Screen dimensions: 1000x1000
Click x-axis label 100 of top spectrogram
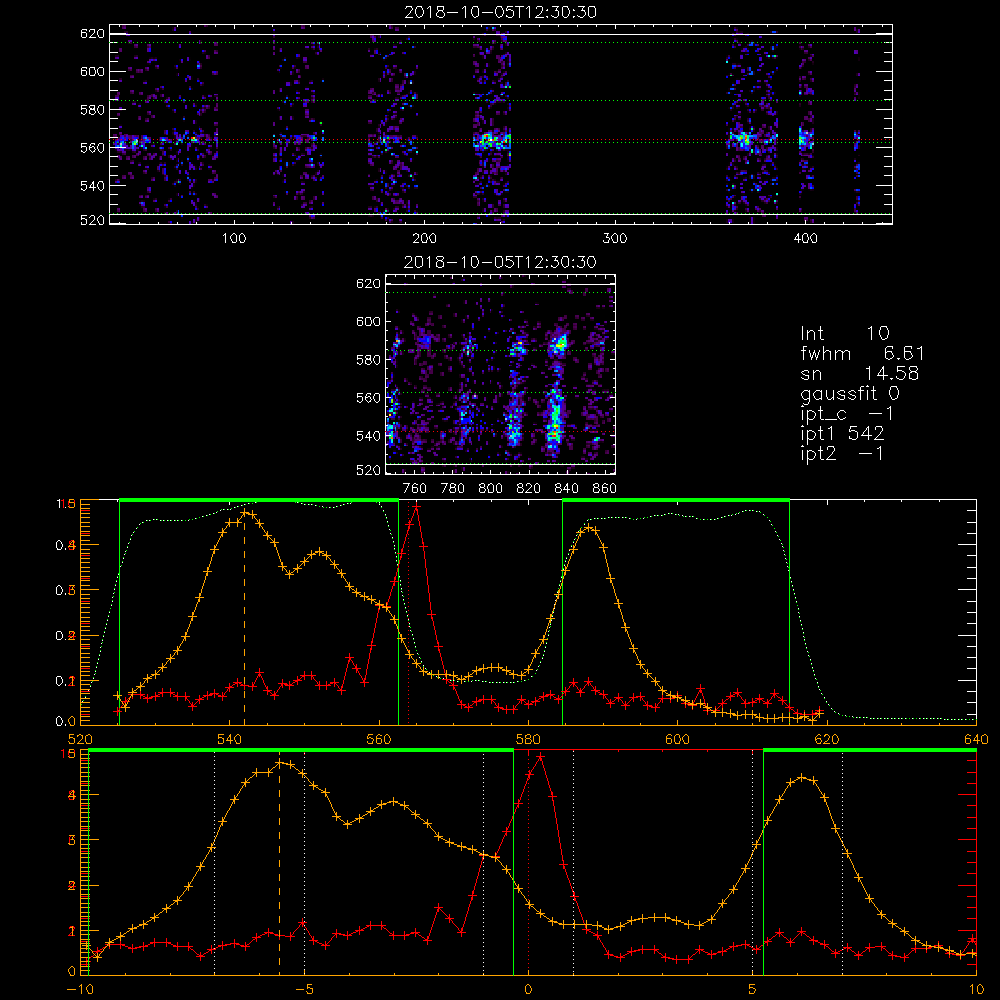pos(234,239)
